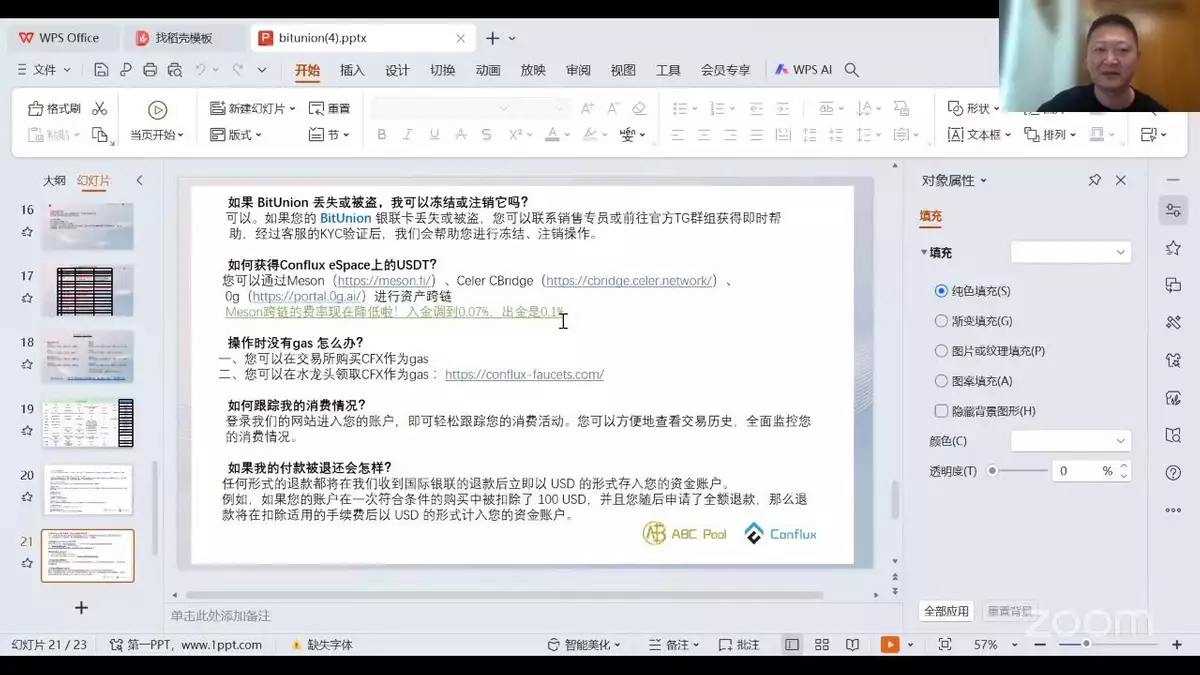Pin the Object Properties panel
Screen dimensions: 1200x675
pos(1094,180)
